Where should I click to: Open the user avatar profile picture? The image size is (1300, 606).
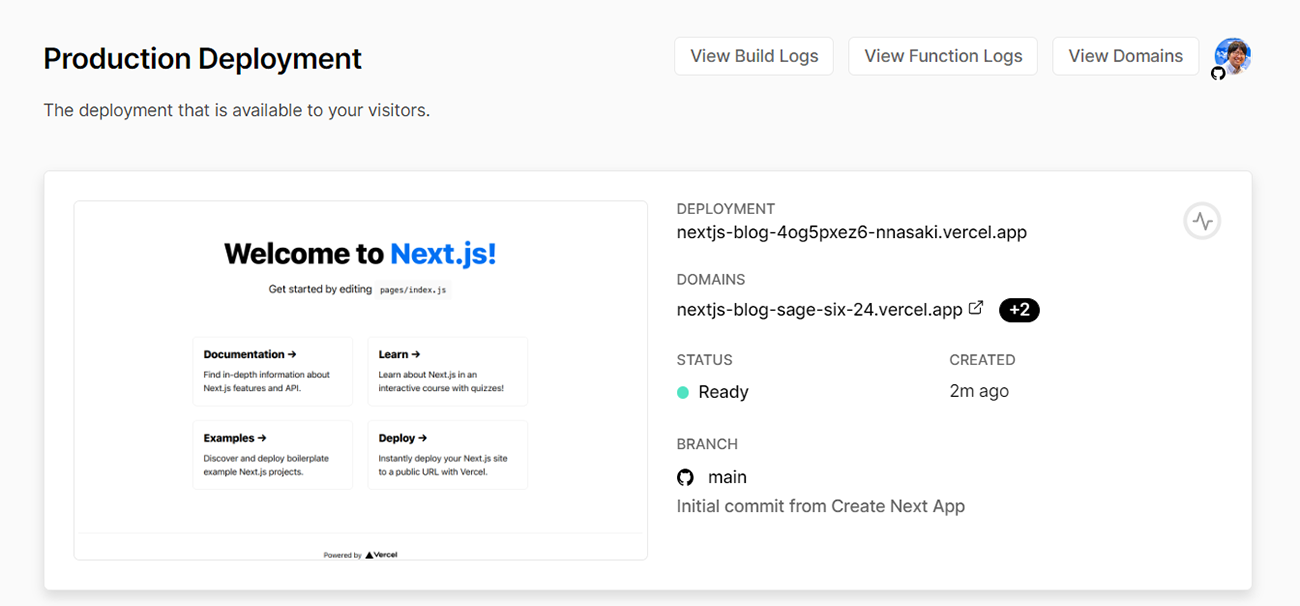[1232, 56]
